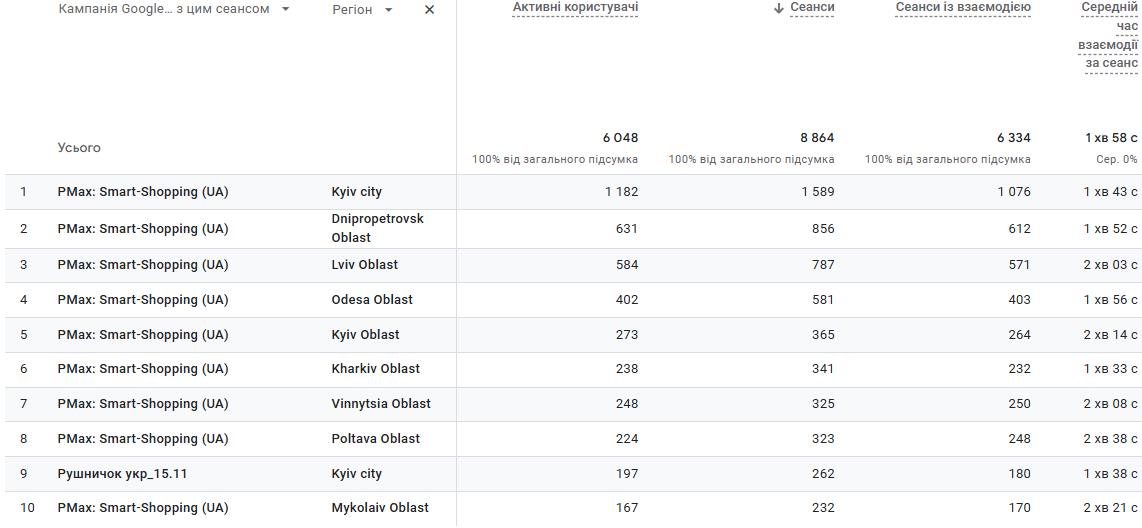Click PMax: Smart-Shopping (UA) in row 1

pos(143,192)
